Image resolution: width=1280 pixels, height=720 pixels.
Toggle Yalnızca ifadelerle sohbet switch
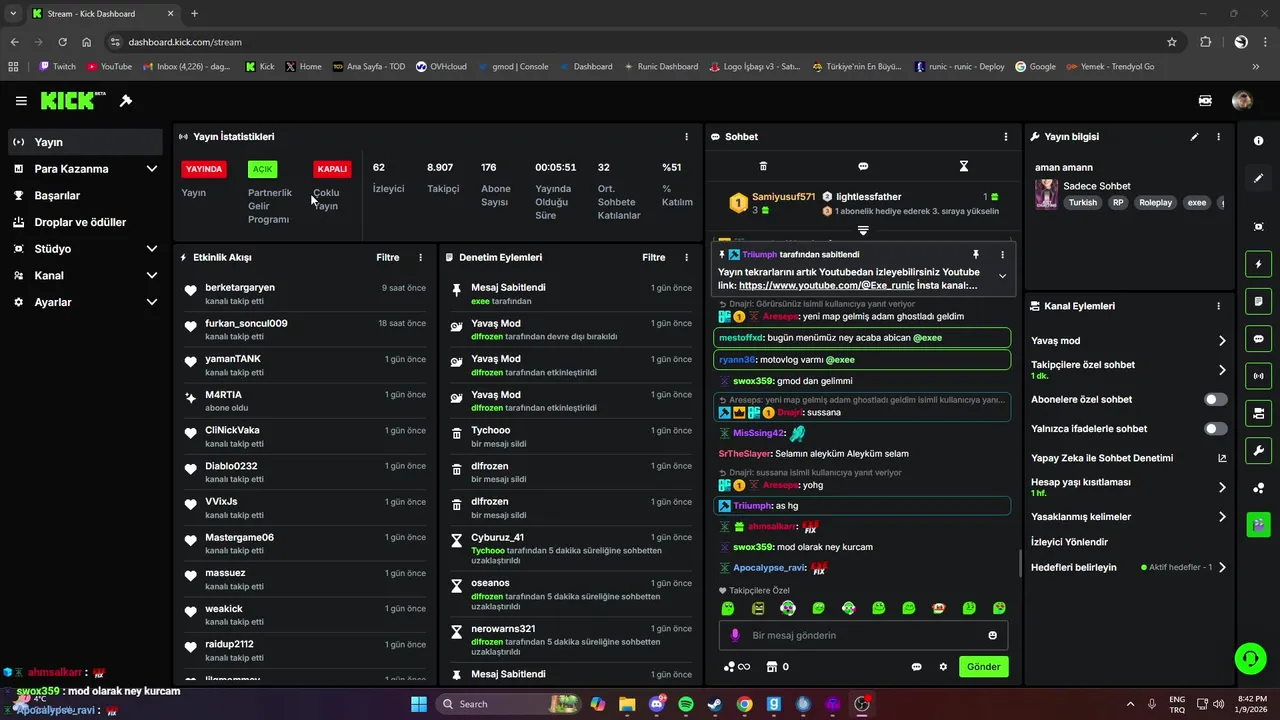click(1215, 429)
